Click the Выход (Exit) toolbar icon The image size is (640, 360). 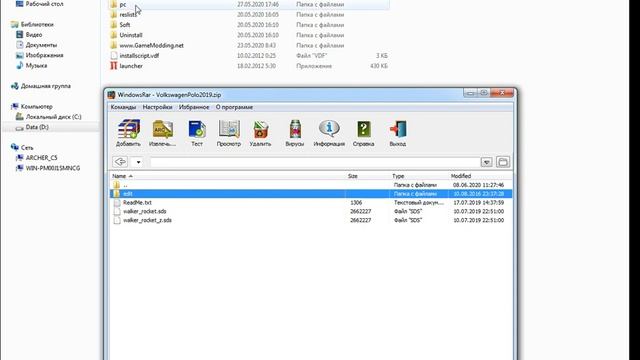[398, 133]
